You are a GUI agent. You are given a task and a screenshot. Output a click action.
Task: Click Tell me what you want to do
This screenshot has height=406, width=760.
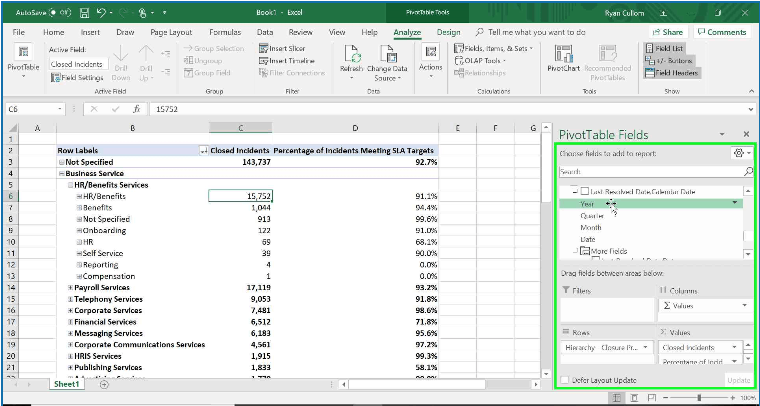coord(537,32)
